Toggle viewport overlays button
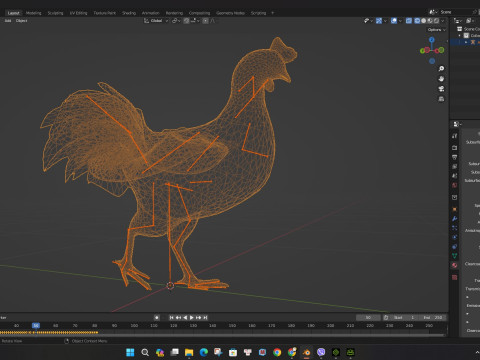 click(394, 21)
